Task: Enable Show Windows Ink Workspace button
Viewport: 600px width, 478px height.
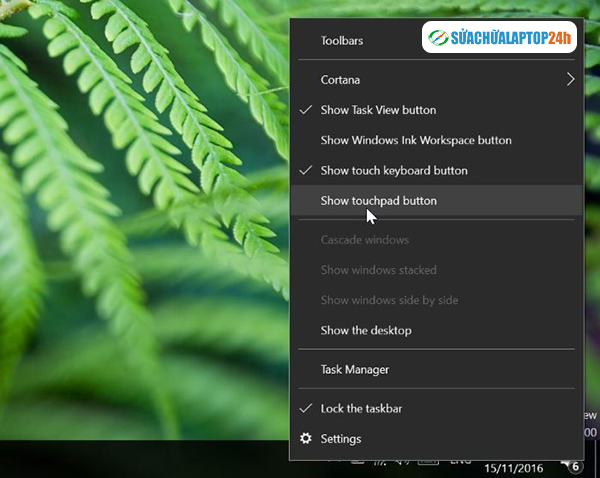Action: click(416, 141)
